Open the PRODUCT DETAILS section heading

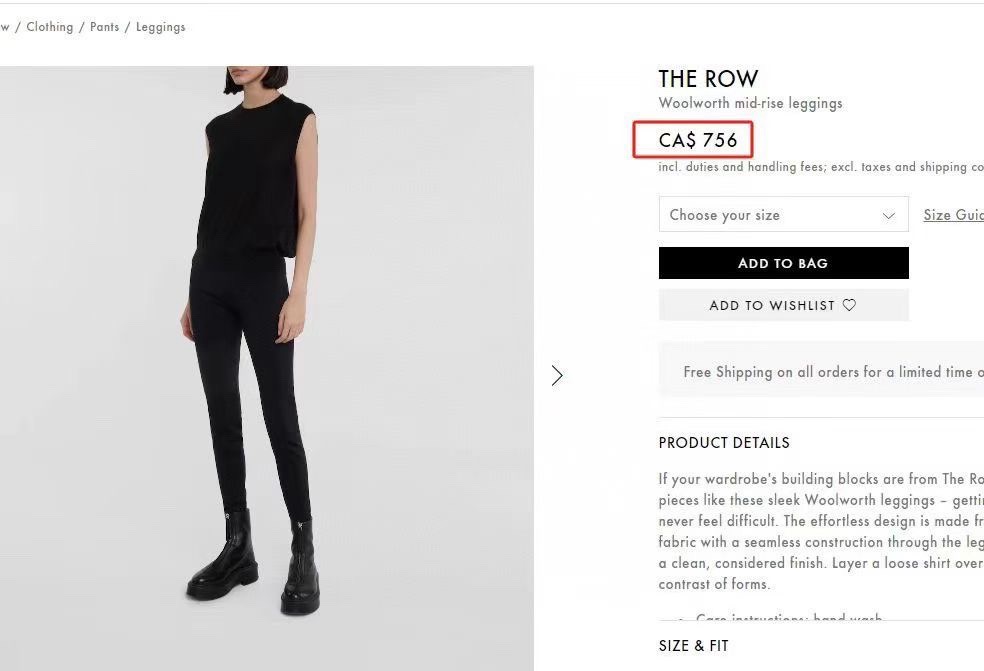click(x=724, y=443)
